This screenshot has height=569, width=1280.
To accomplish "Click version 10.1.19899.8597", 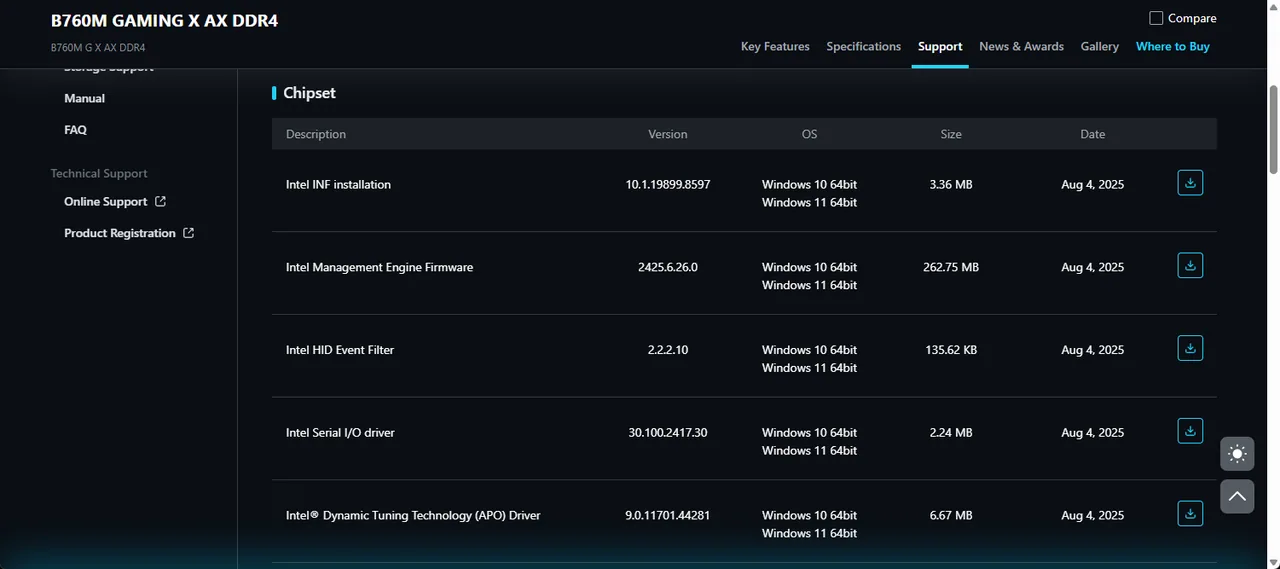I will click(668, 185).
